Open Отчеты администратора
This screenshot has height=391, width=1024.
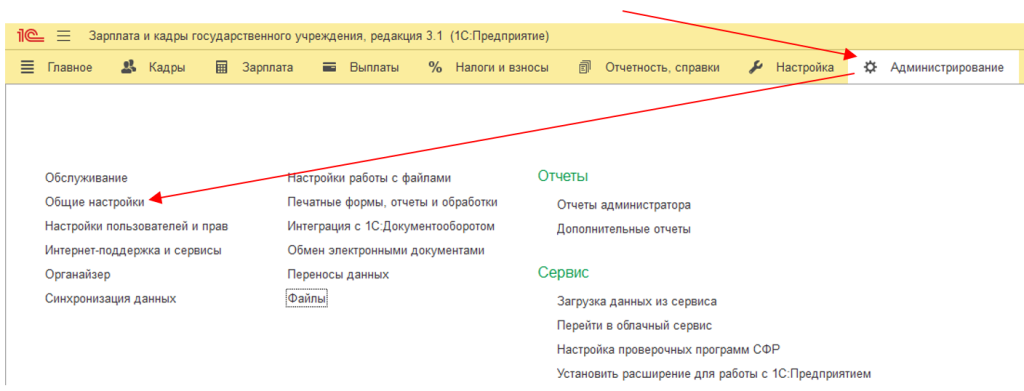coord(624,205)
